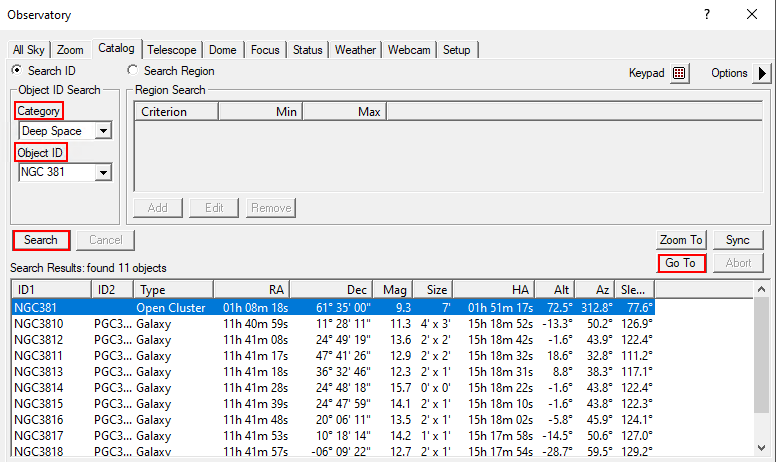Expand the Object ID dropdown
This screenshot has width=776, height=462.
pos(103,173)
